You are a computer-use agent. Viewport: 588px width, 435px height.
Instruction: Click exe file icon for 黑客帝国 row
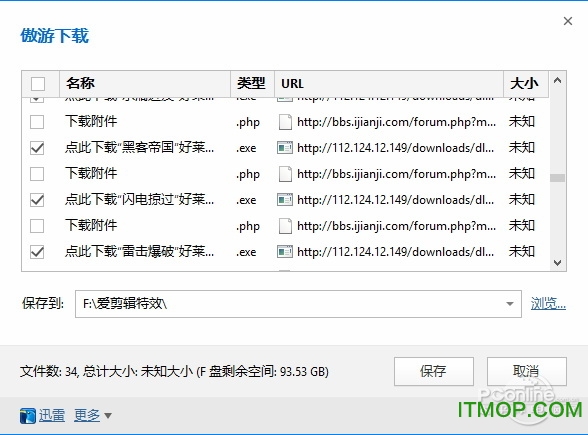pos(285,148)
